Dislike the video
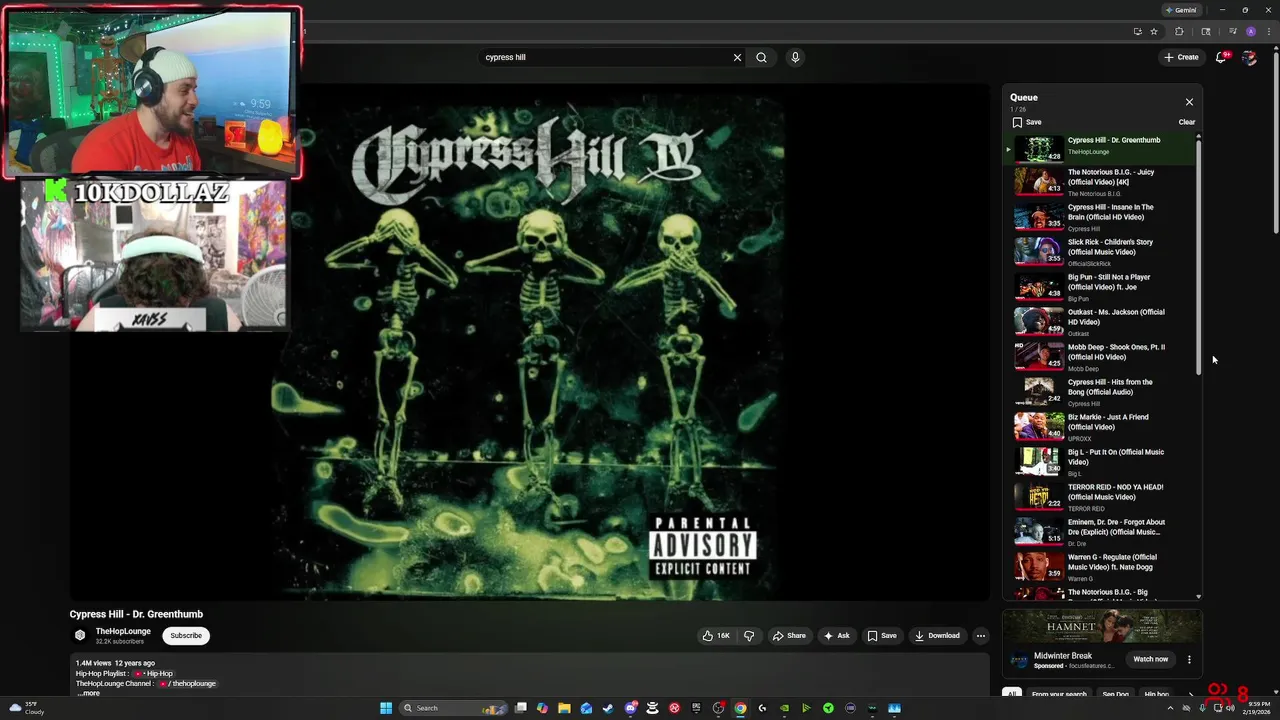Viewport: 1280px width, 720px height. click(x=749, y=636)
